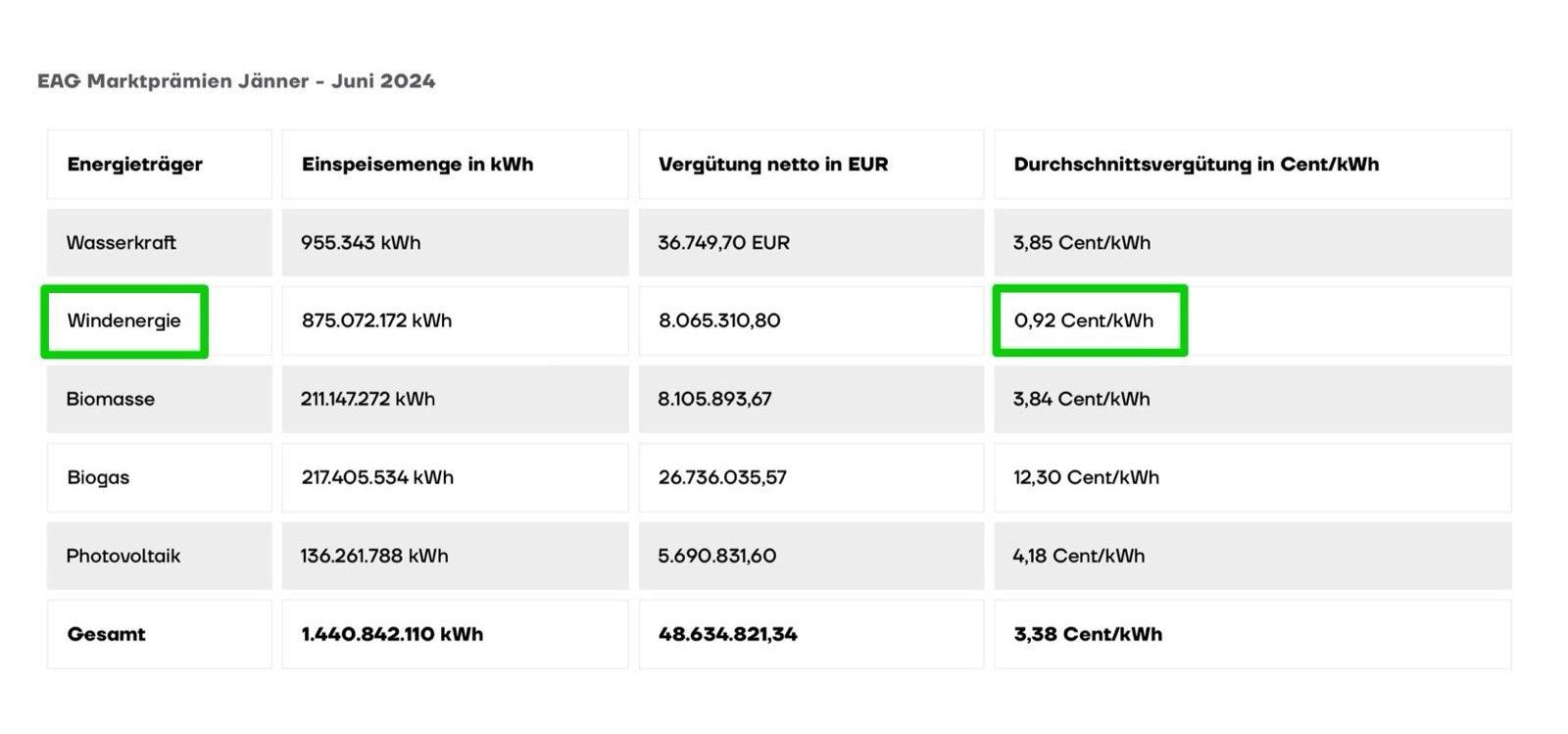Click the Vergütung netto in EUR header
The height and width of the screenshot is (734, 1568).
point(773,165)
